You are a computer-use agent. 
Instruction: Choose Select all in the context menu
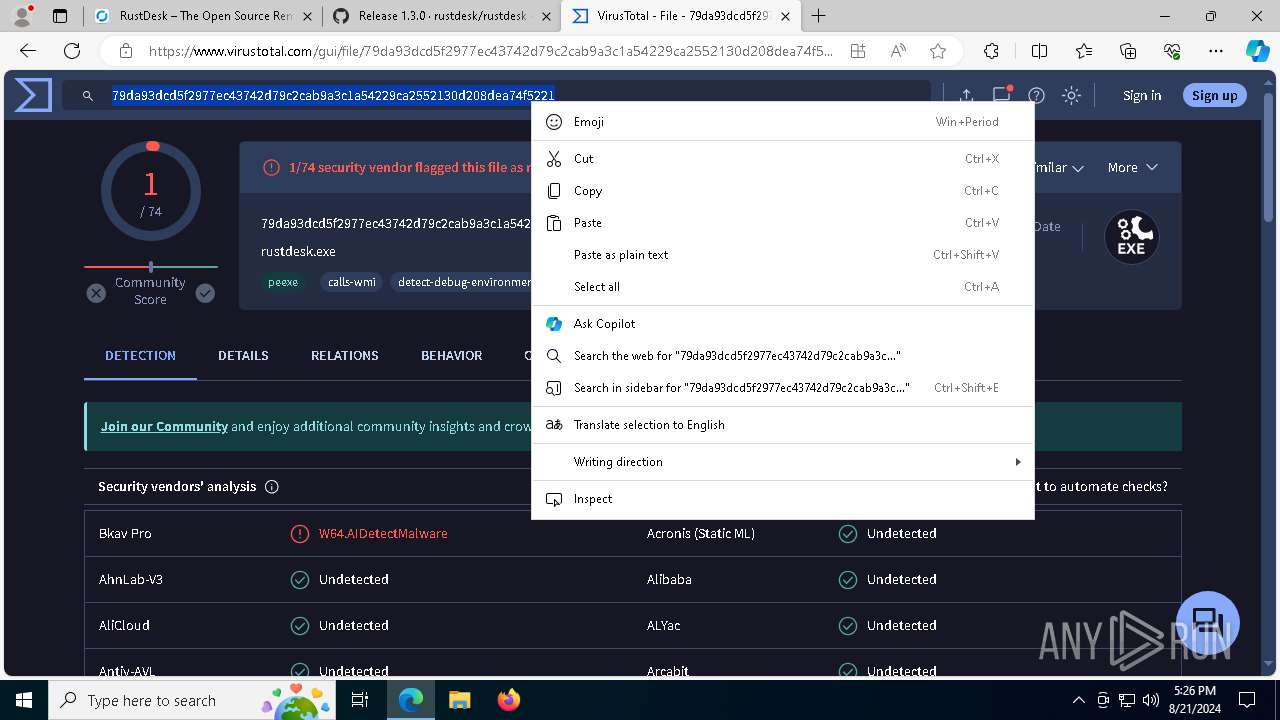tap(782, 287)
